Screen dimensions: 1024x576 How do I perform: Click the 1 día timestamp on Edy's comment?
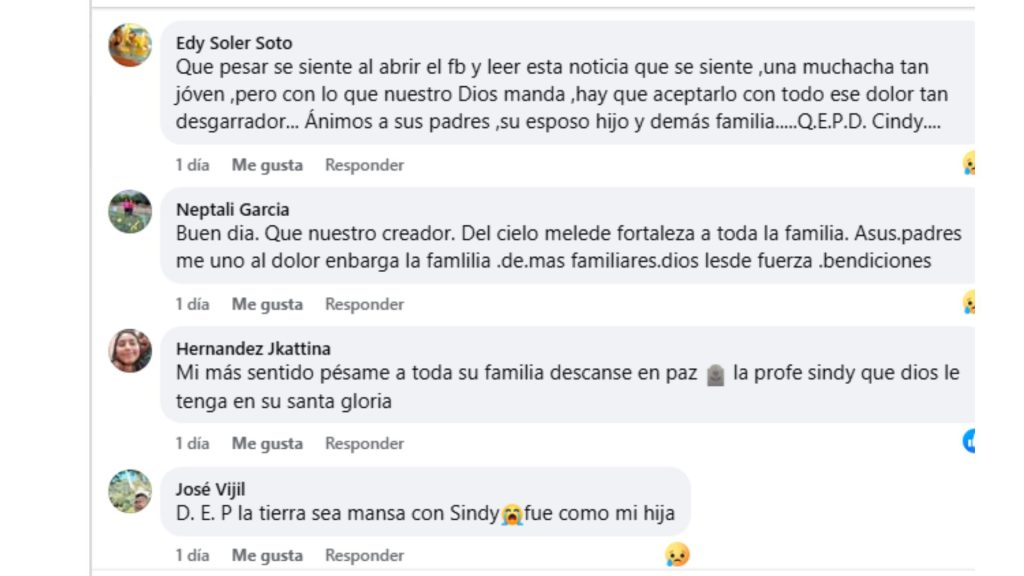[x=192, y=164]
